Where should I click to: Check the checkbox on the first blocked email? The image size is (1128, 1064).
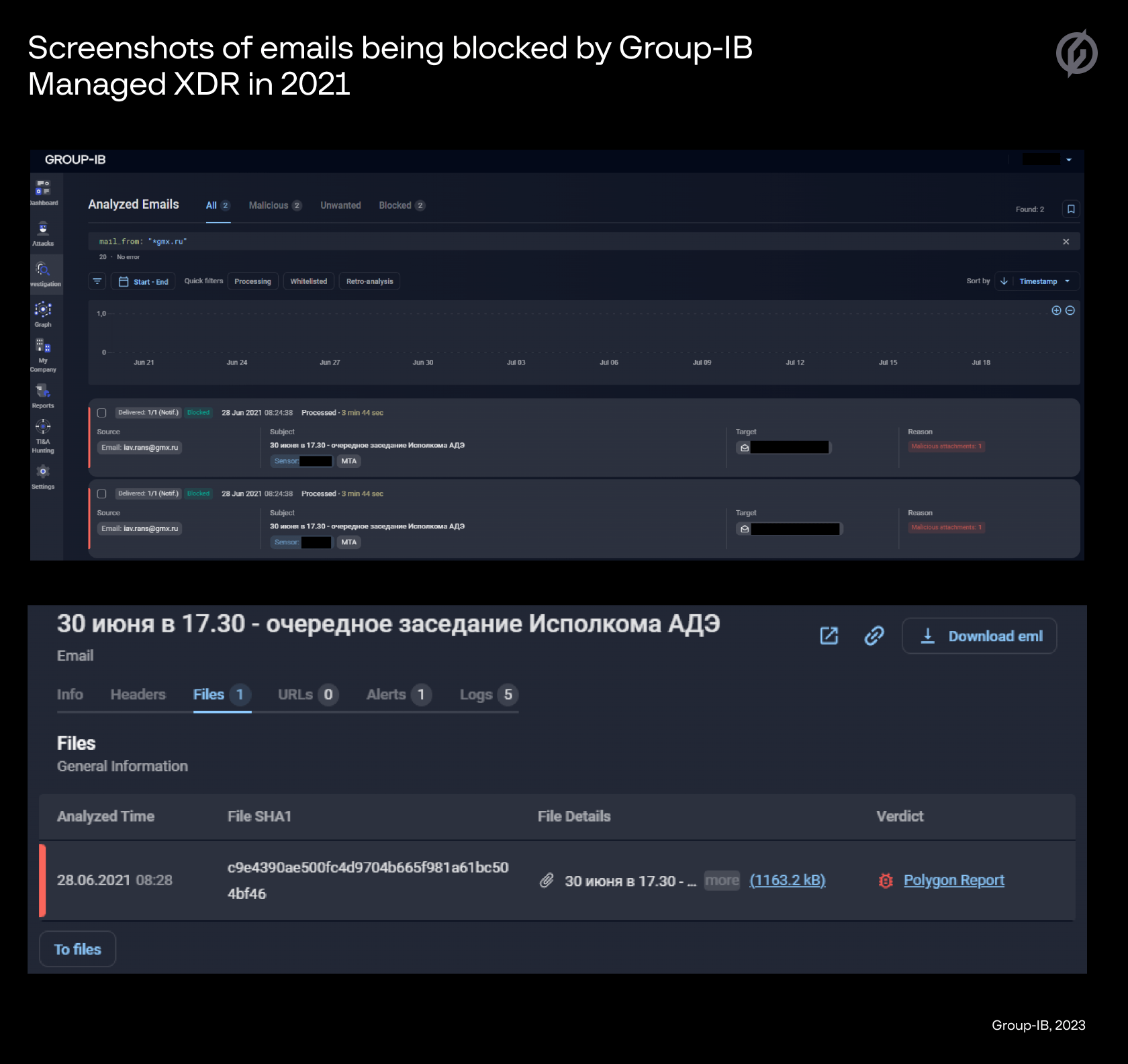102,412
